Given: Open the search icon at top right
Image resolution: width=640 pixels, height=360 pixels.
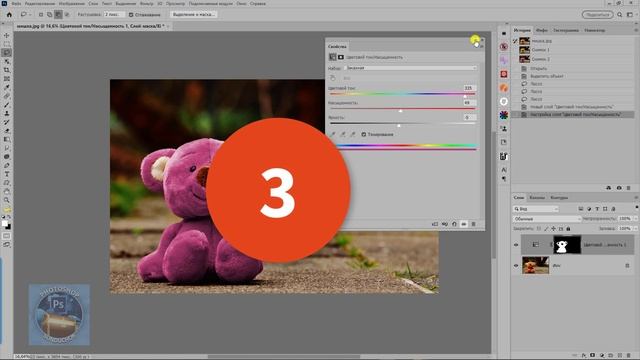Looking at the screenshot, I should pyautogui.click(x=620, y=14).
